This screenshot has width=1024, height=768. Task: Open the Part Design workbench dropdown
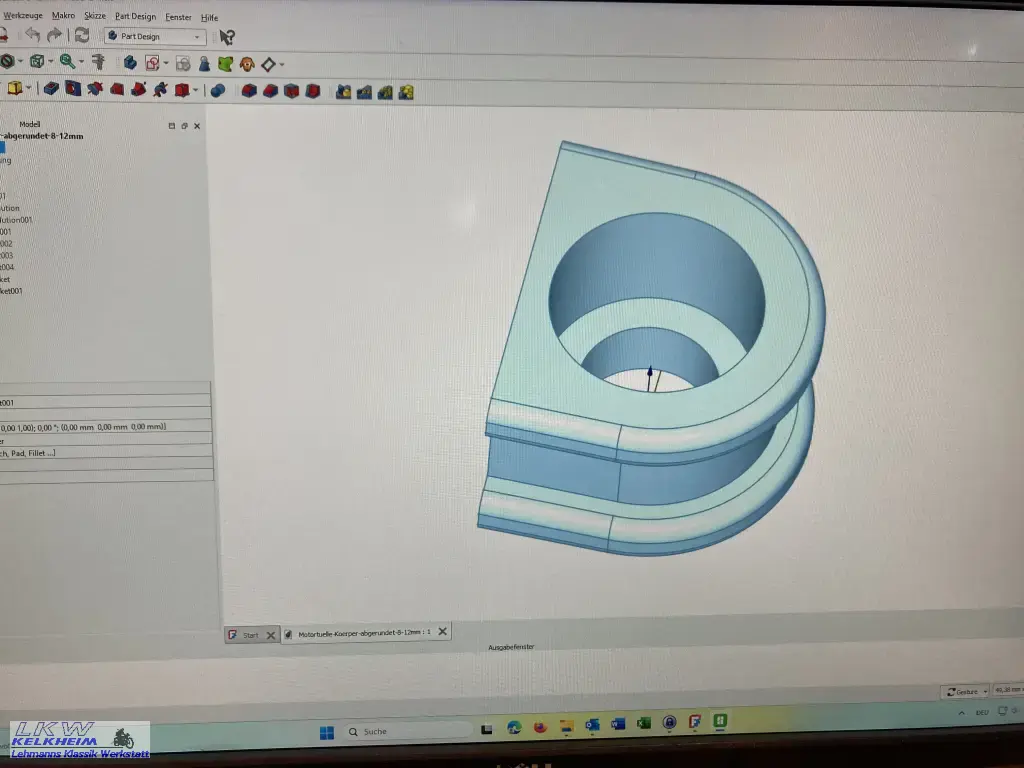coord(155,37)
